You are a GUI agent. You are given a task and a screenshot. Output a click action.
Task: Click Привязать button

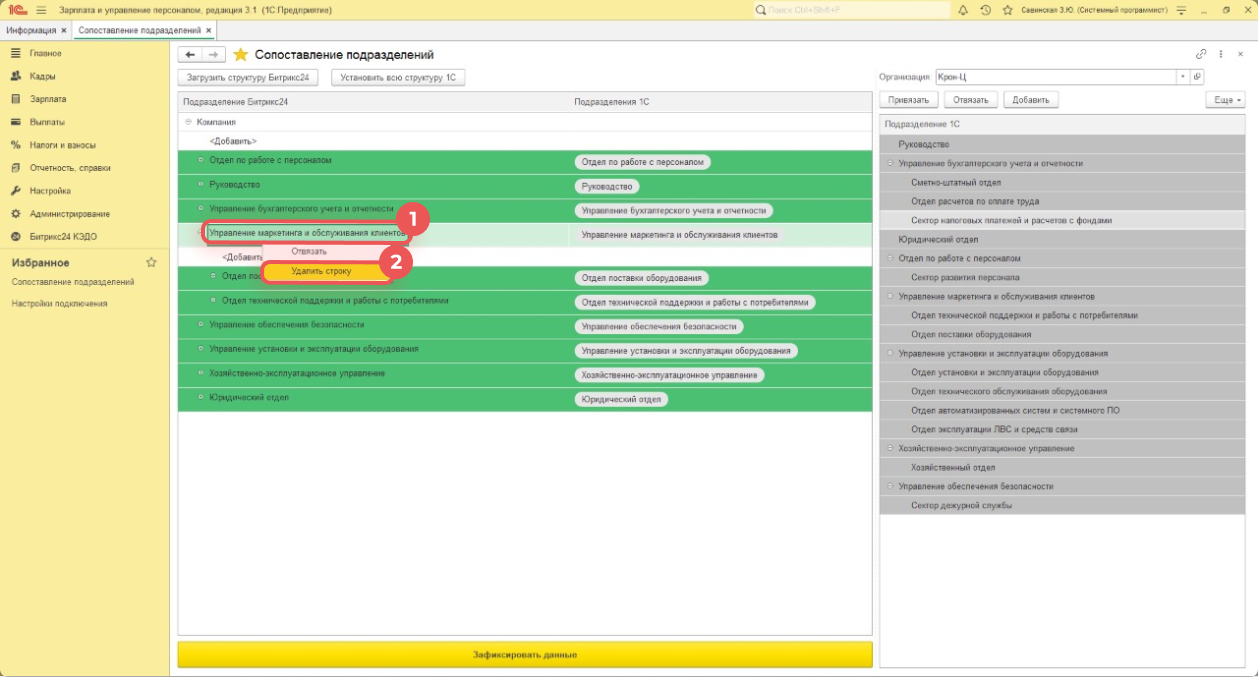point(909,100)
